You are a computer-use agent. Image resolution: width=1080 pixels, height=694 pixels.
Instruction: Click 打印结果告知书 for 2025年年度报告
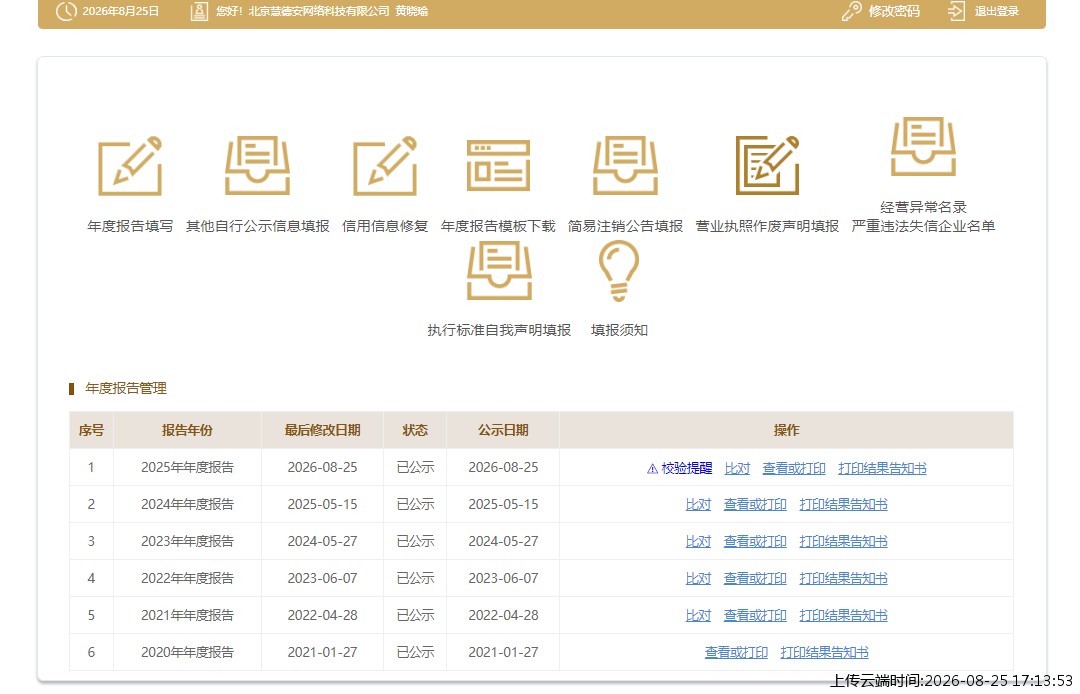[x=882, y=468]
